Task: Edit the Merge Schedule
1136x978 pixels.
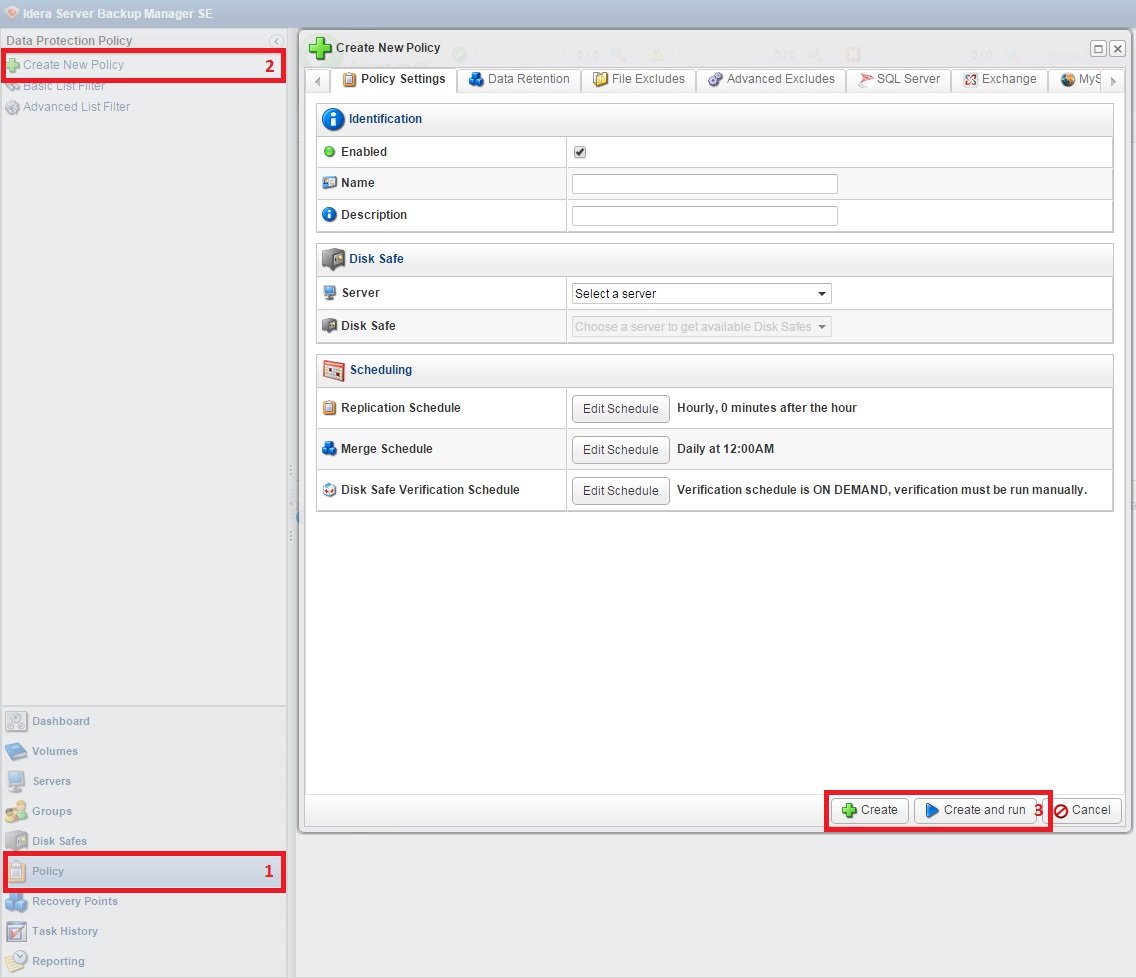Action: click(621, 450)
